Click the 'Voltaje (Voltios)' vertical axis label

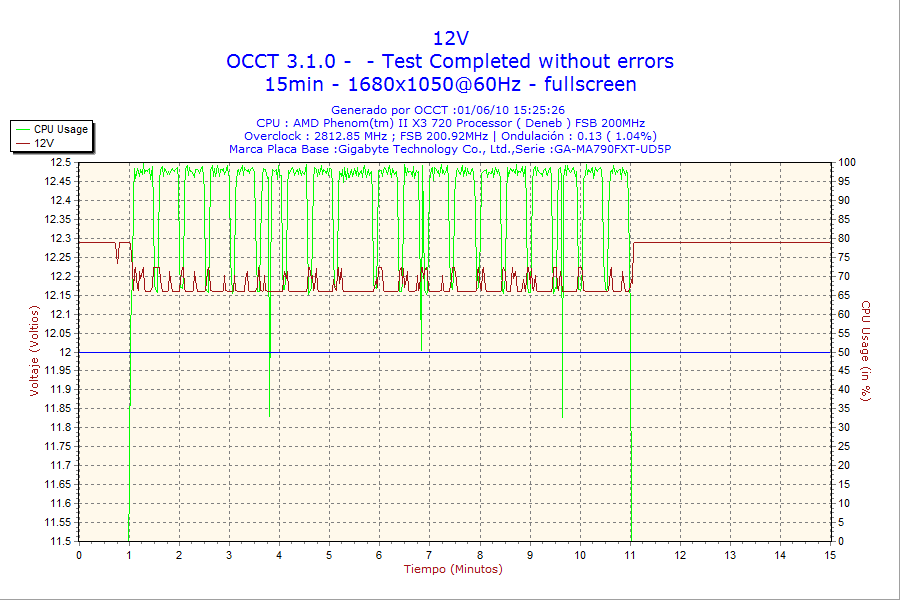coord(34,350)
